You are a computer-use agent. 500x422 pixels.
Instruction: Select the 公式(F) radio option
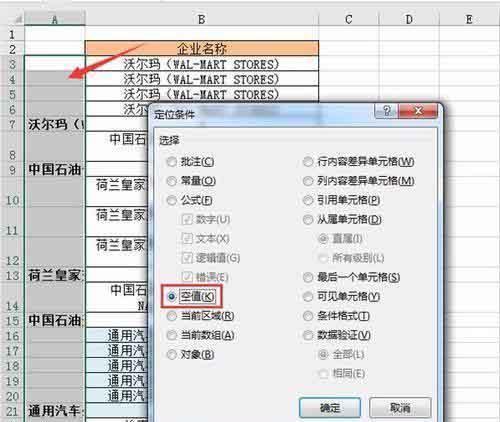172,201
